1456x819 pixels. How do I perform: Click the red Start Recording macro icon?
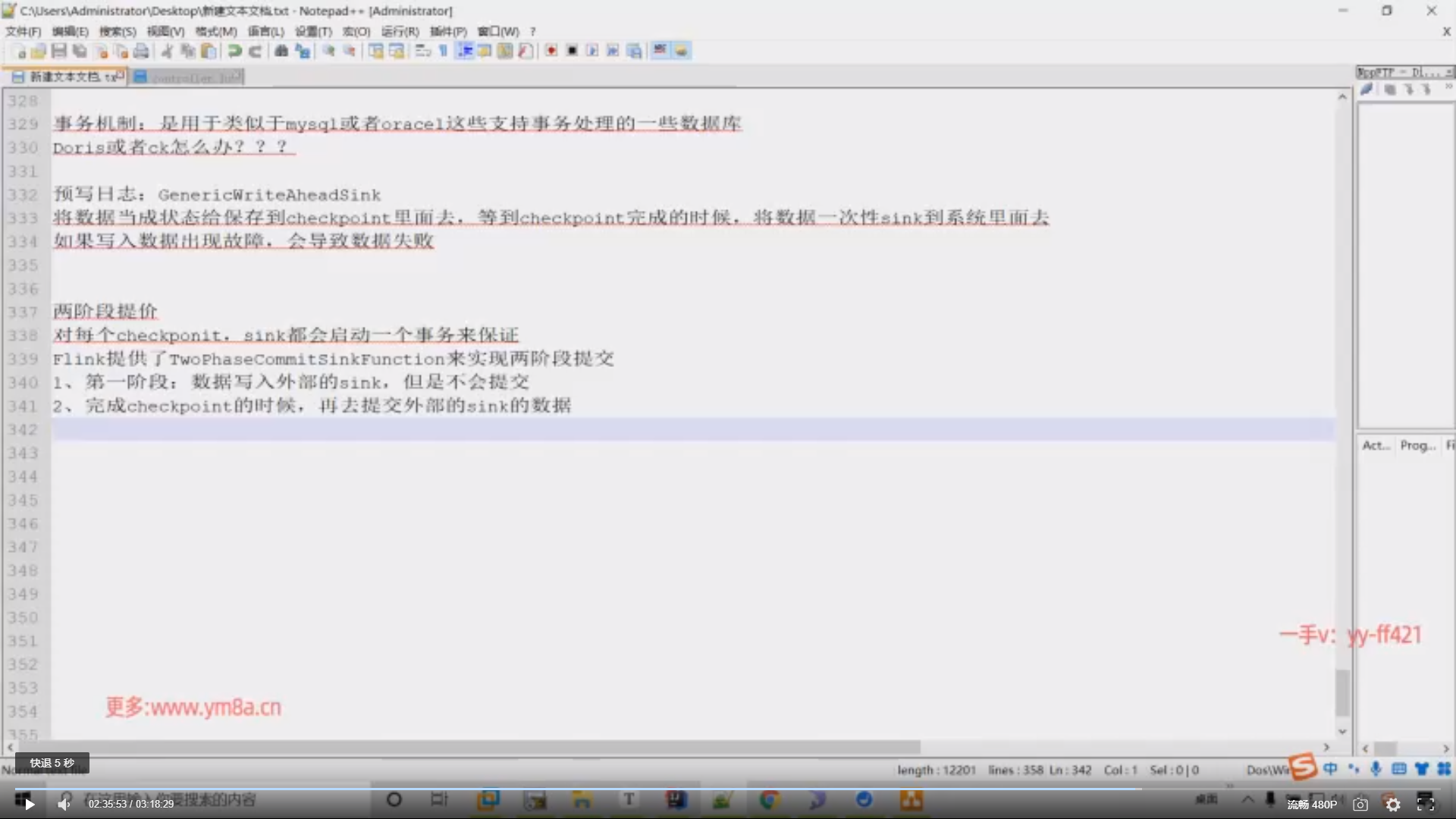(x=551, y=51)
